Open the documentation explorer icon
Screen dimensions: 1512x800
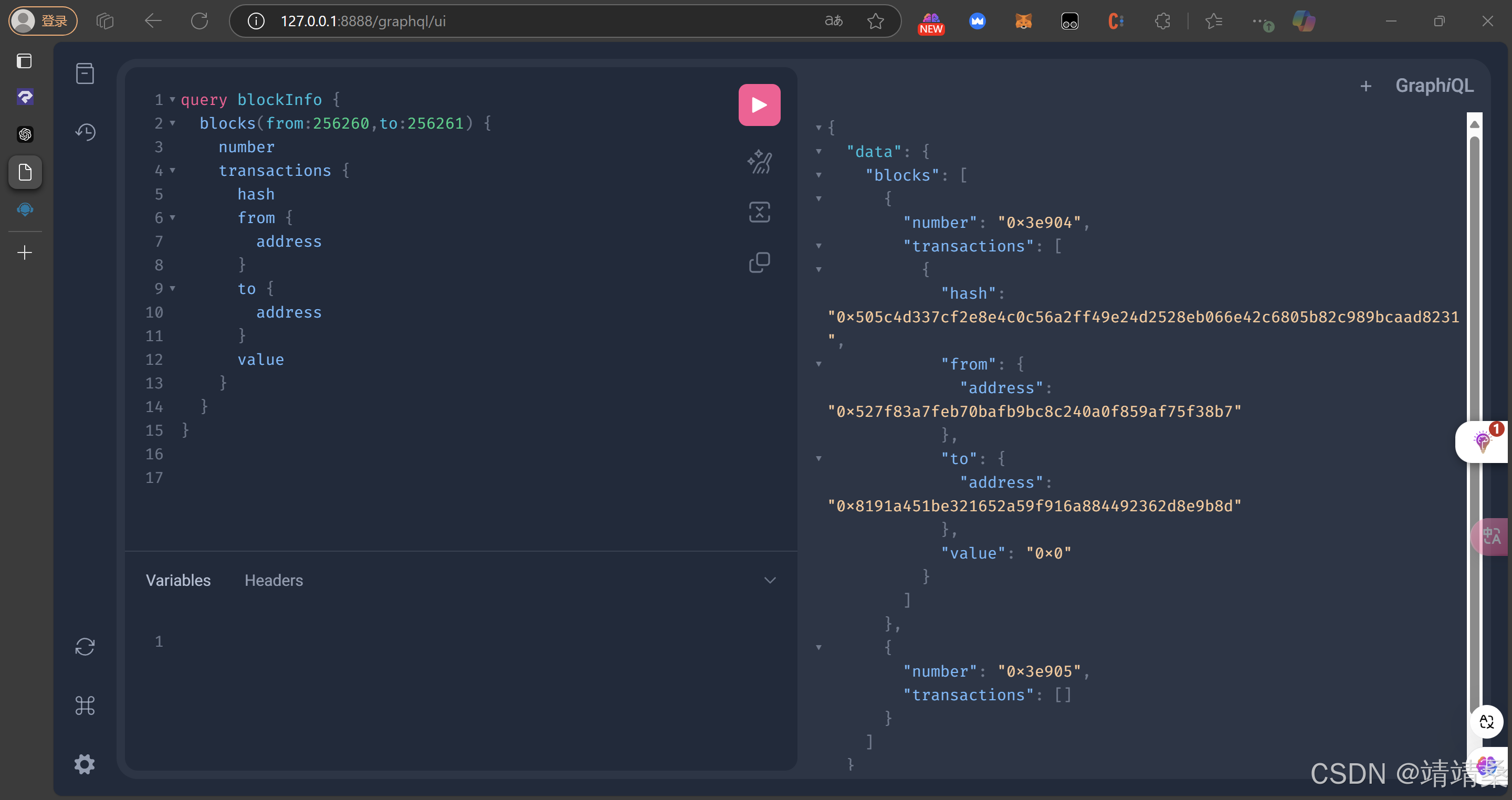[x=85, y=74]
